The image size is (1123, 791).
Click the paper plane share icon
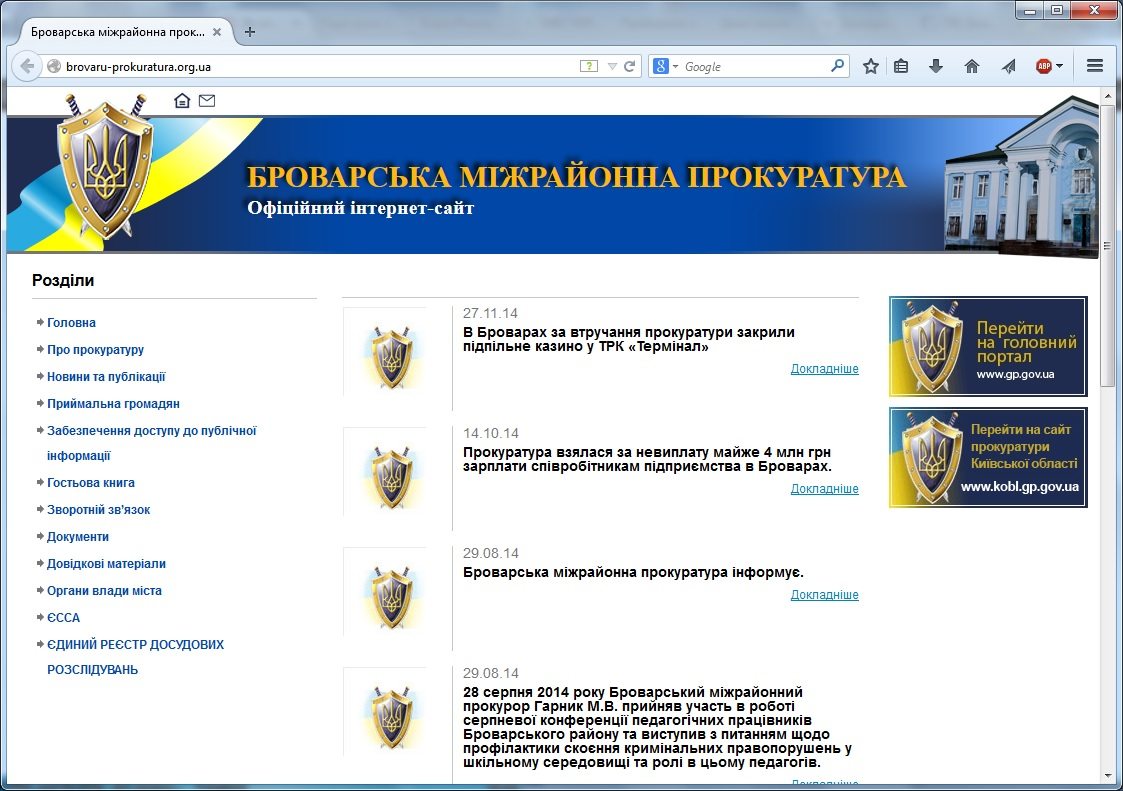point(1008,66)
